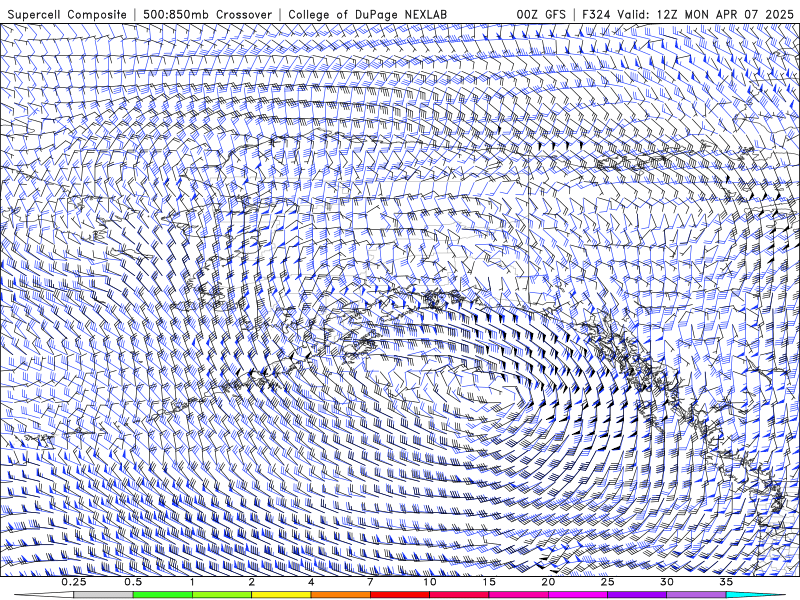800x600 pixels.
Task: Click the '25' color scale label
Action: point(608,582)
